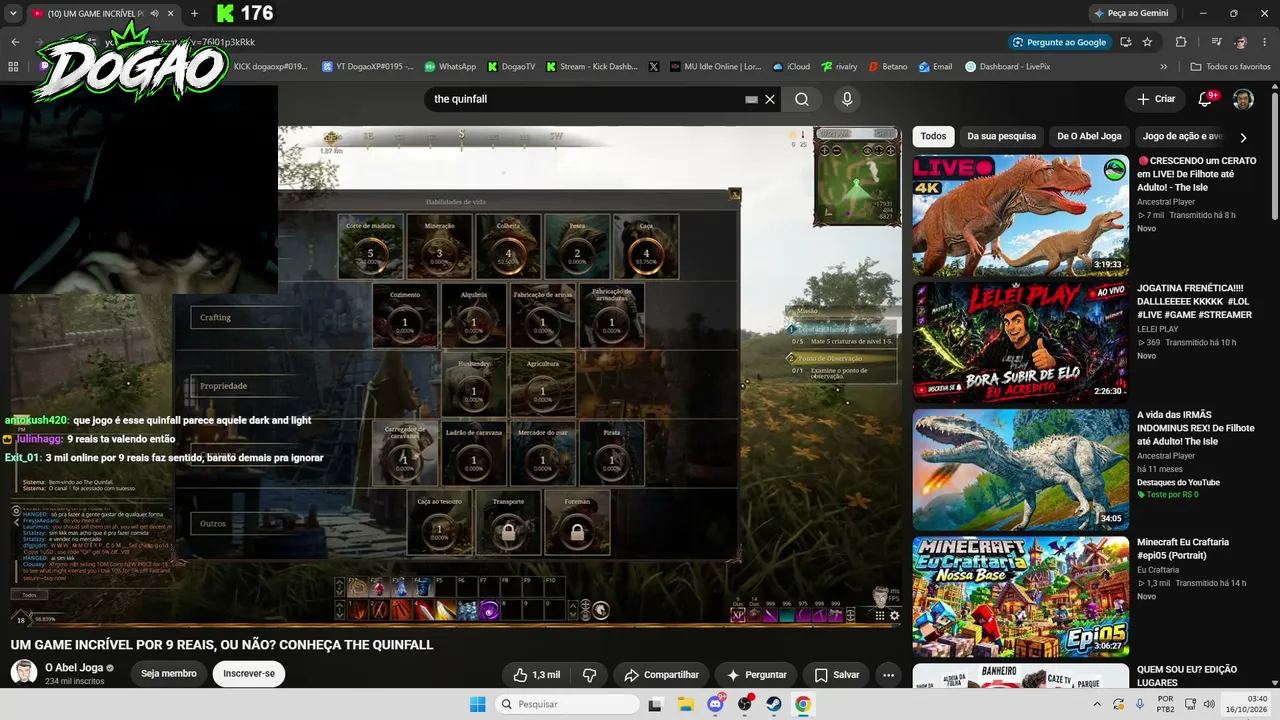This screenshot has width=1280, height=720.
Task: Click the "Seja membro" button
Action: click(x=168, y=674)
